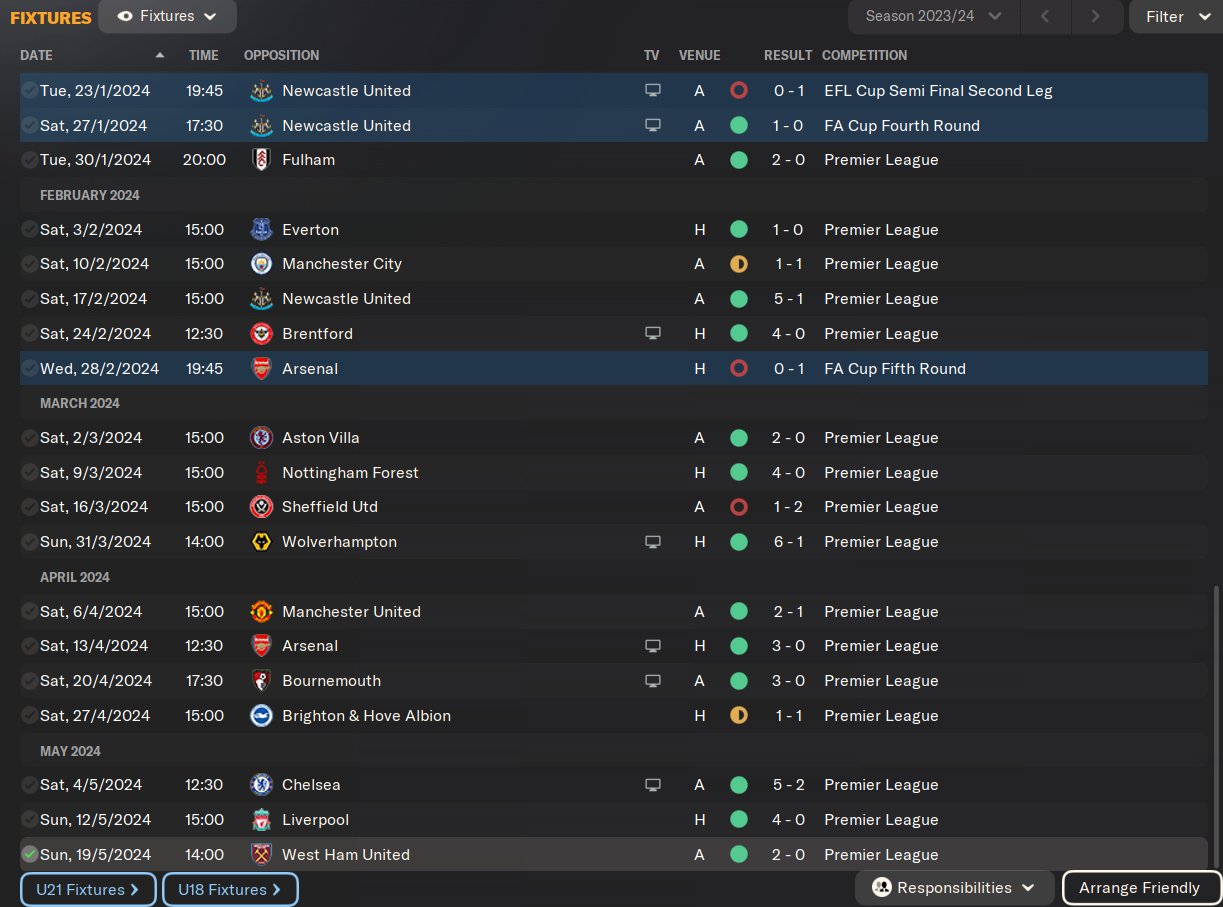Open the Fixtures view dropdown
This screenshot has width=1223, height=907.
point(167,16)
